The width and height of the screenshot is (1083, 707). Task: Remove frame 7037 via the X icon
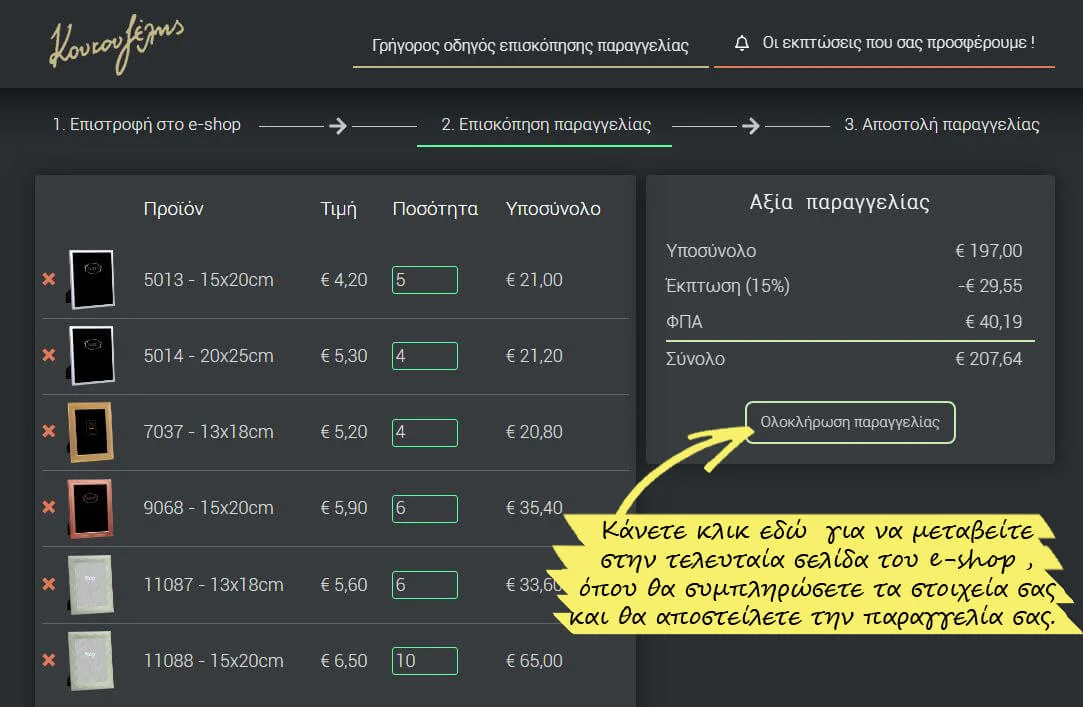point(48,432)
